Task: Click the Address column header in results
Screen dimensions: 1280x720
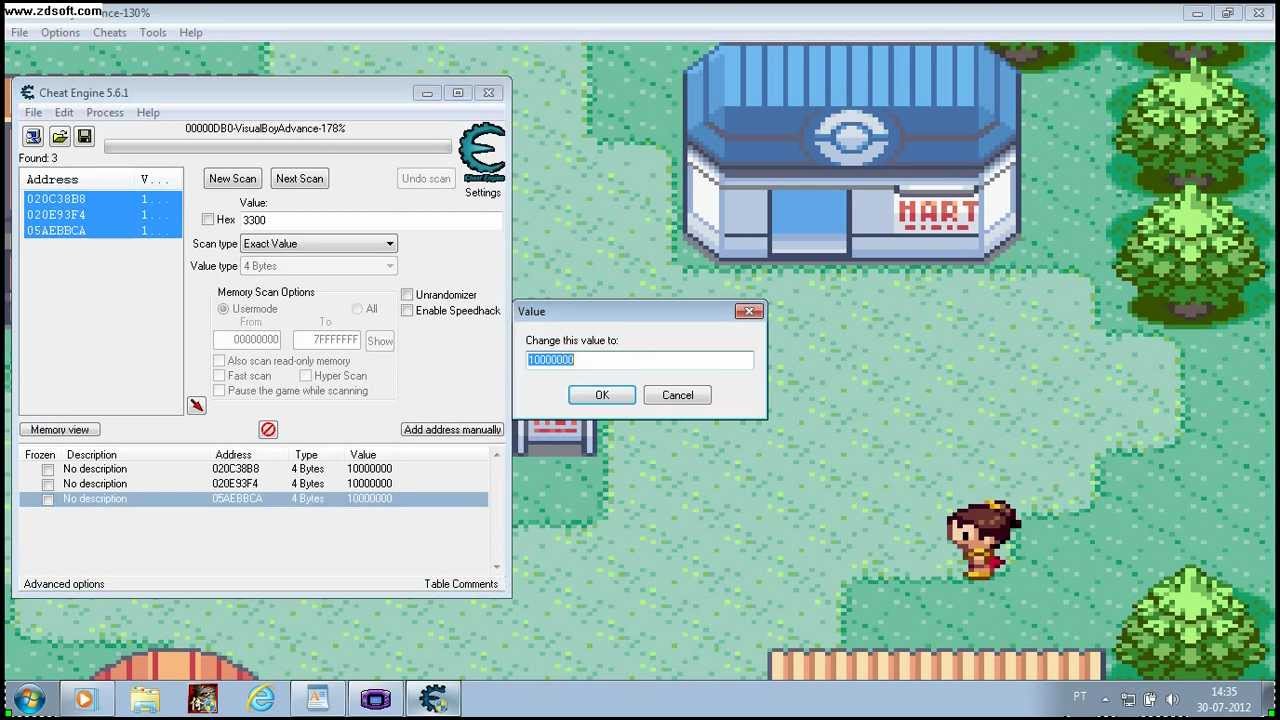Action: point(78,180)
